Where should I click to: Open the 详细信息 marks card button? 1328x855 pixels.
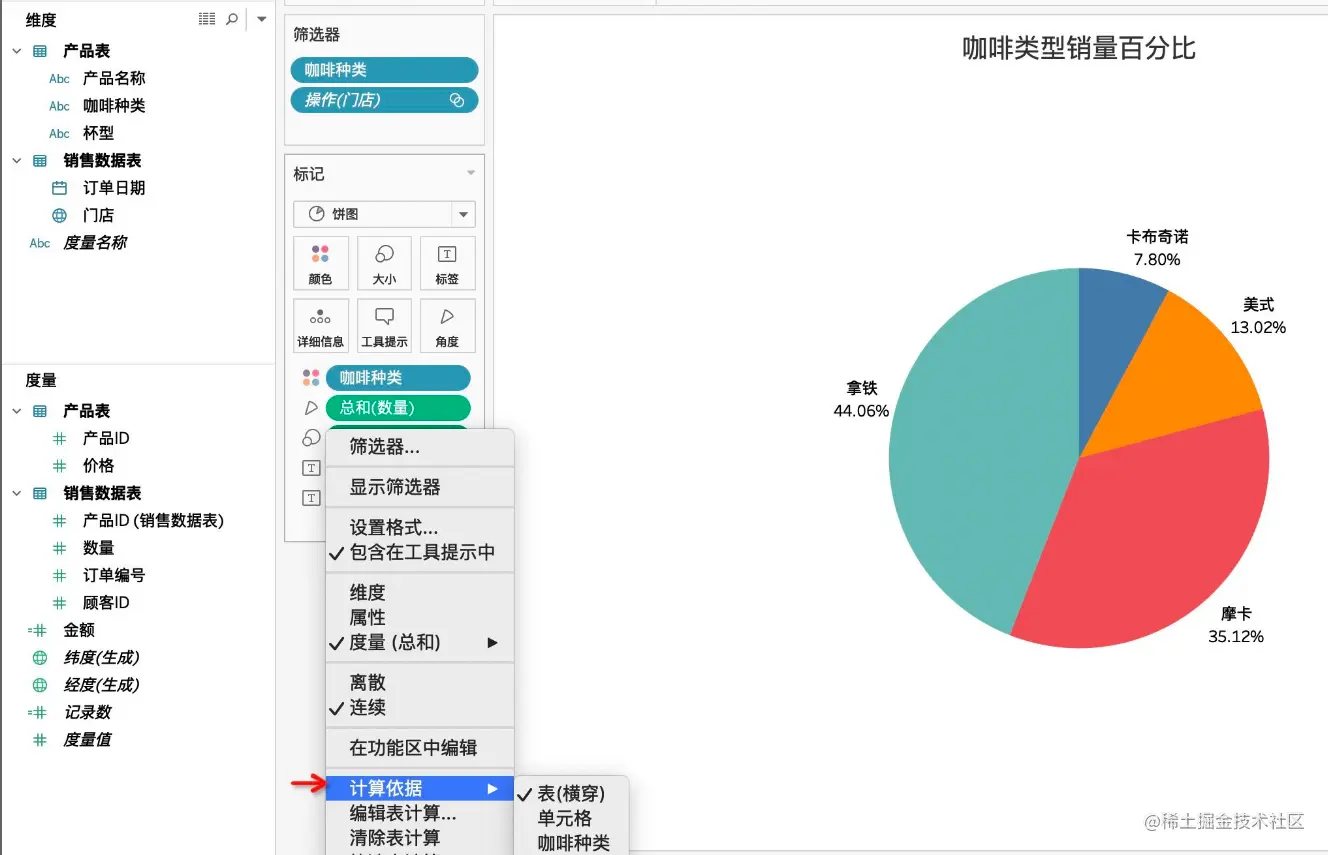321,326
